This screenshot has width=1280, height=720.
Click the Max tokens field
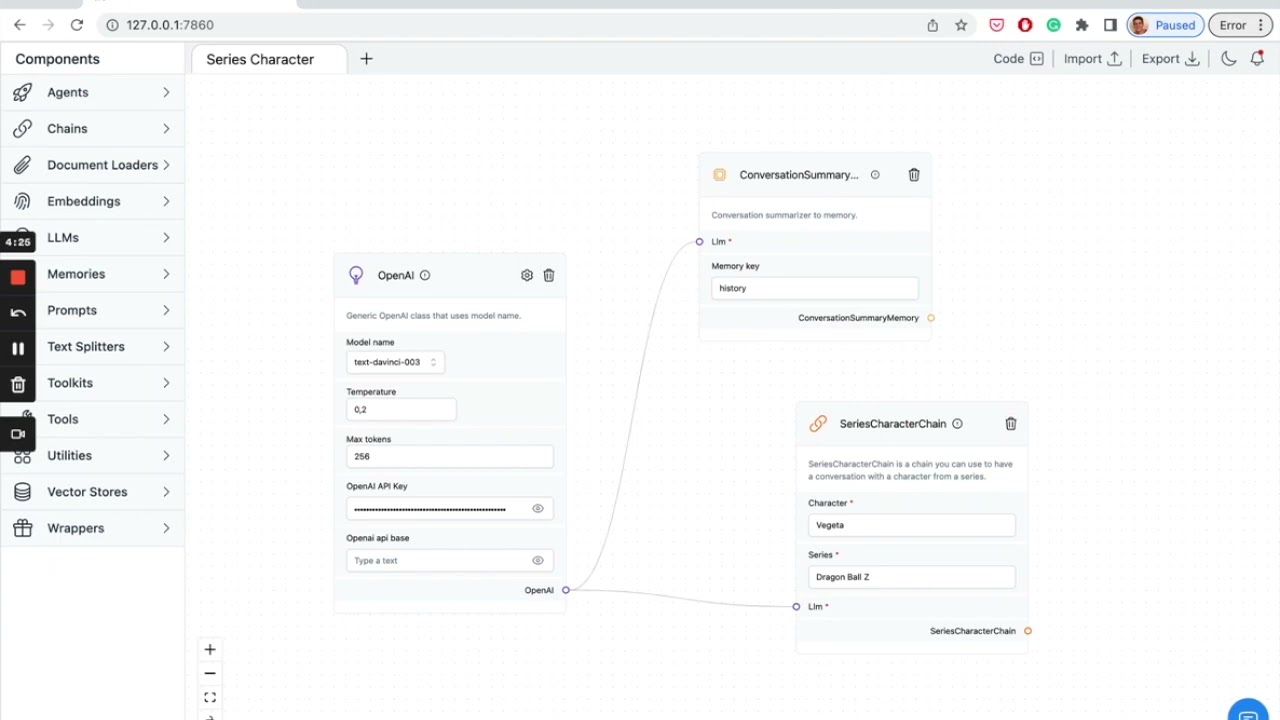click(450, 456)
